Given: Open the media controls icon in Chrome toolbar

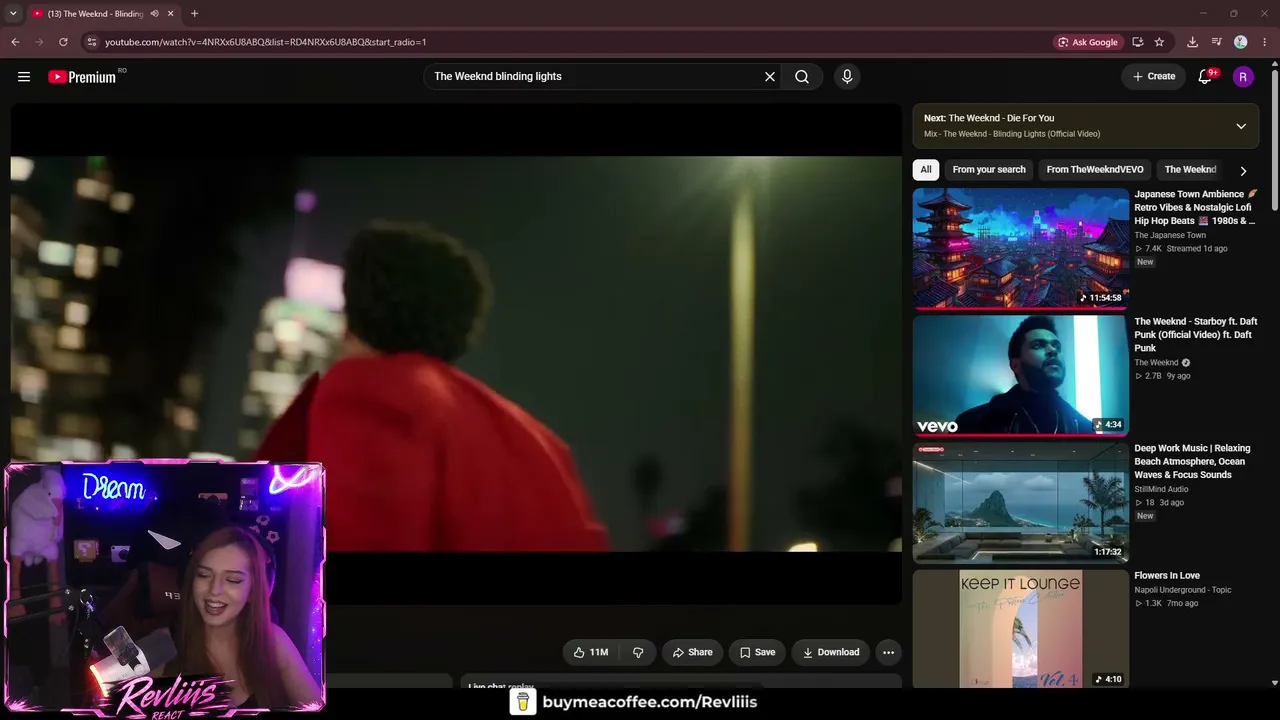Looking at the screenshot, I should click(1216, 42).
